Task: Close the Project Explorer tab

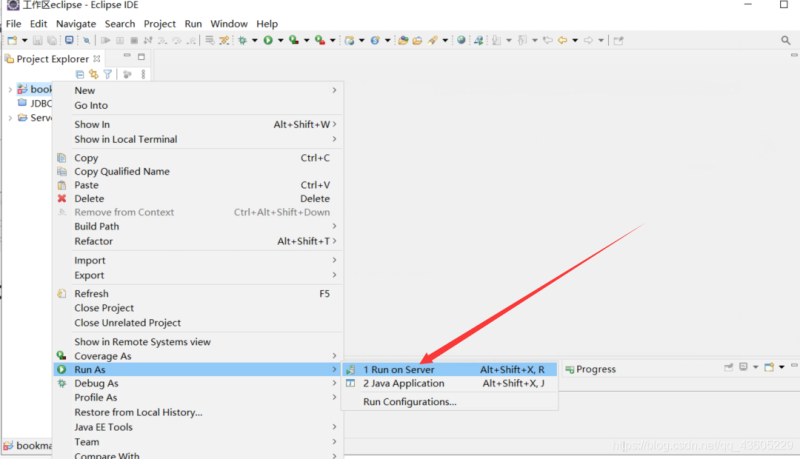Action: click(x=96, y=59)
